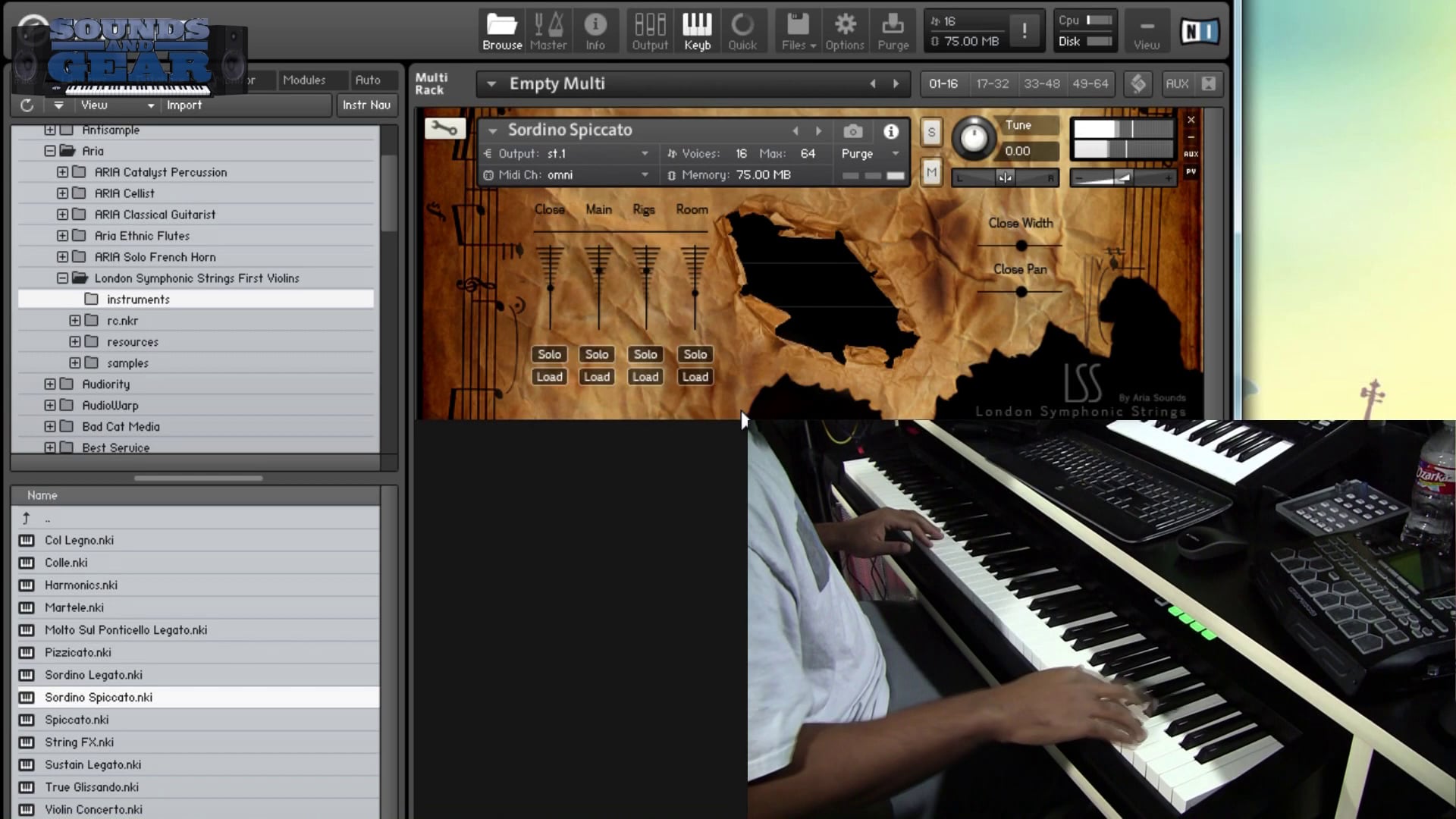
Task: Open the Quick load icon
Action: coord(742,31)
